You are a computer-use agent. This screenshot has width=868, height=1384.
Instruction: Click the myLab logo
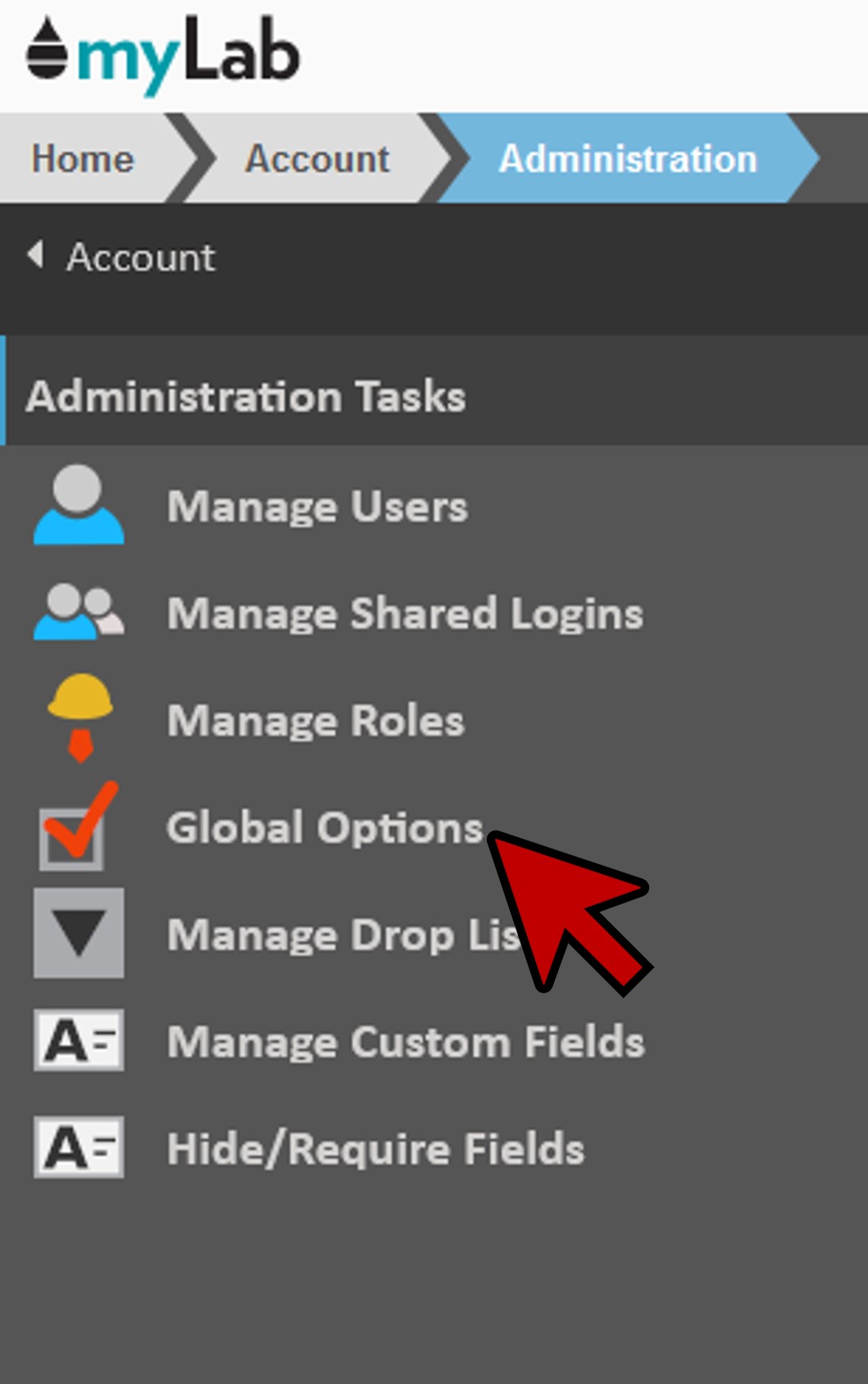pyautogui.click(x=163, y=54)
